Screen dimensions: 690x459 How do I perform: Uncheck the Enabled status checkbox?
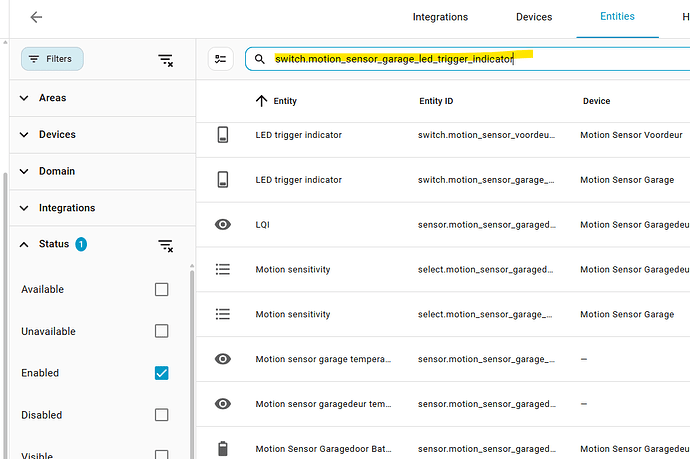pyautogui.click(x=161, y=373)
